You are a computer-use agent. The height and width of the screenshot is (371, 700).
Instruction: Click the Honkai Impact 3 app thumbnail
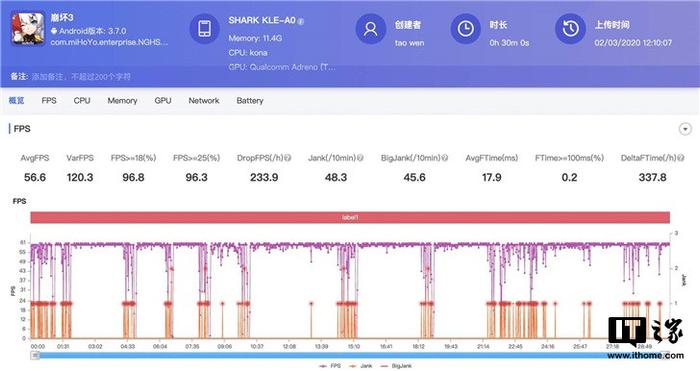28,29
